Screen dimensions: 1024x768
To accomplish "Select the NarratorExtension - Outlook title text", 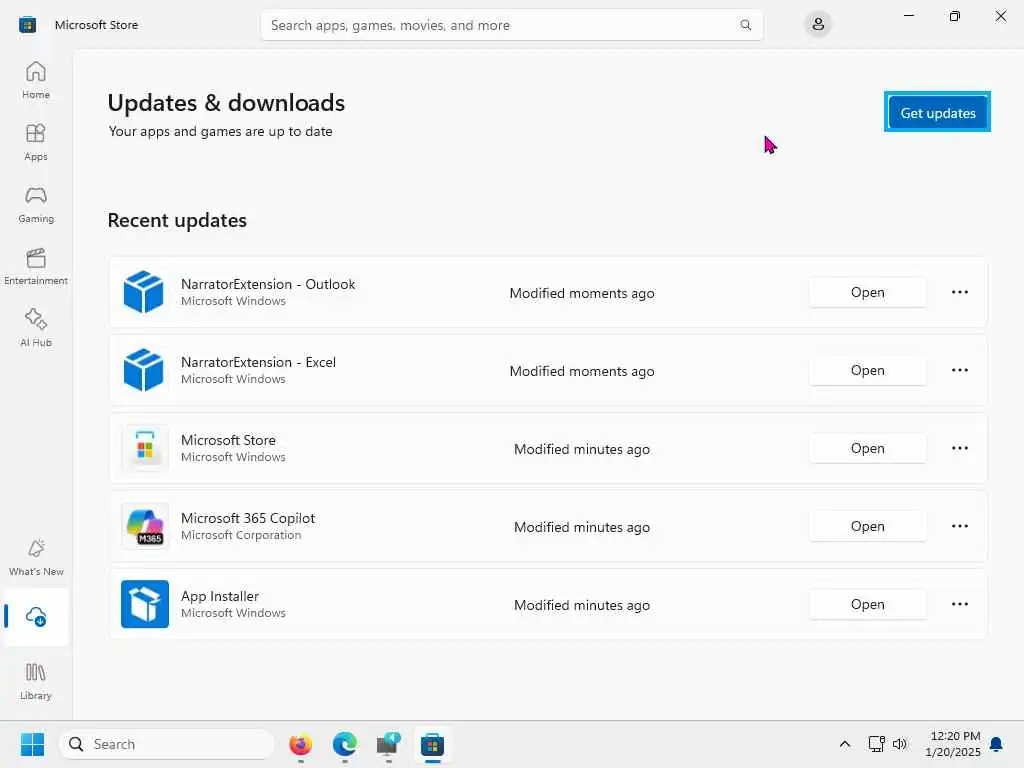I will tap(268, 284).
